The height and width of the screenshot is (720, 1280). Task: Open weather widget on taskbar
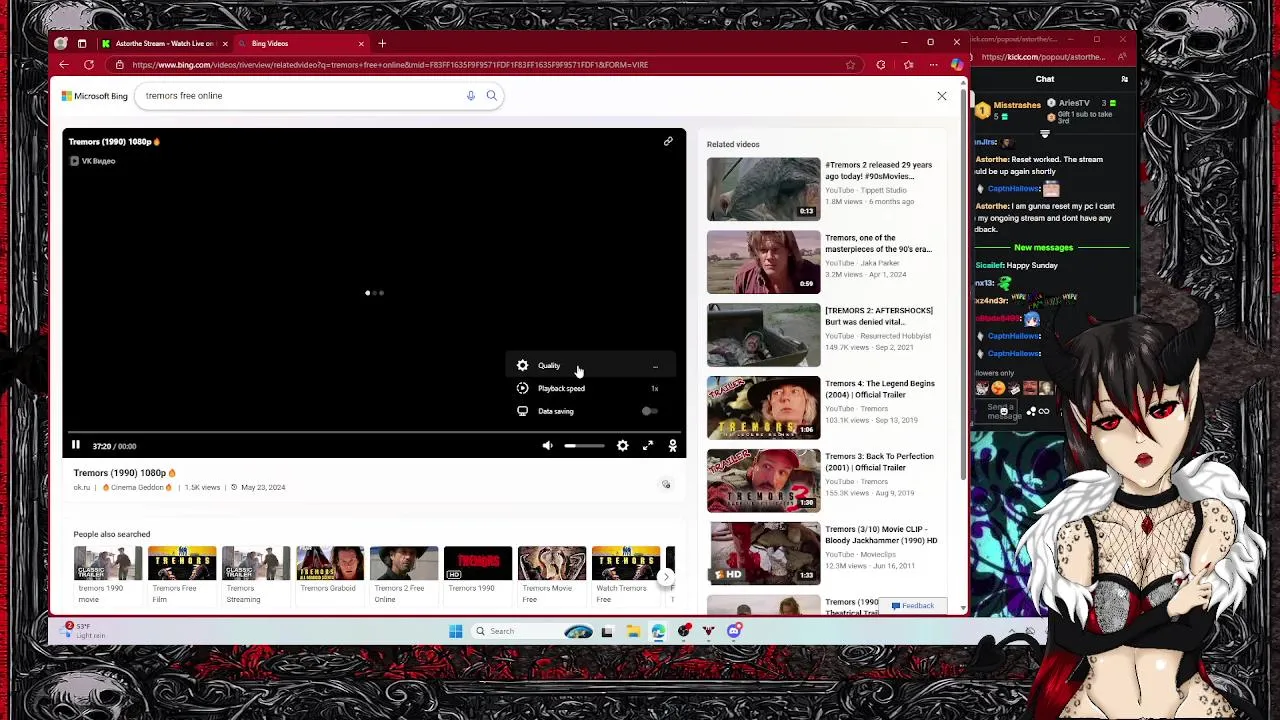[84, 631]
